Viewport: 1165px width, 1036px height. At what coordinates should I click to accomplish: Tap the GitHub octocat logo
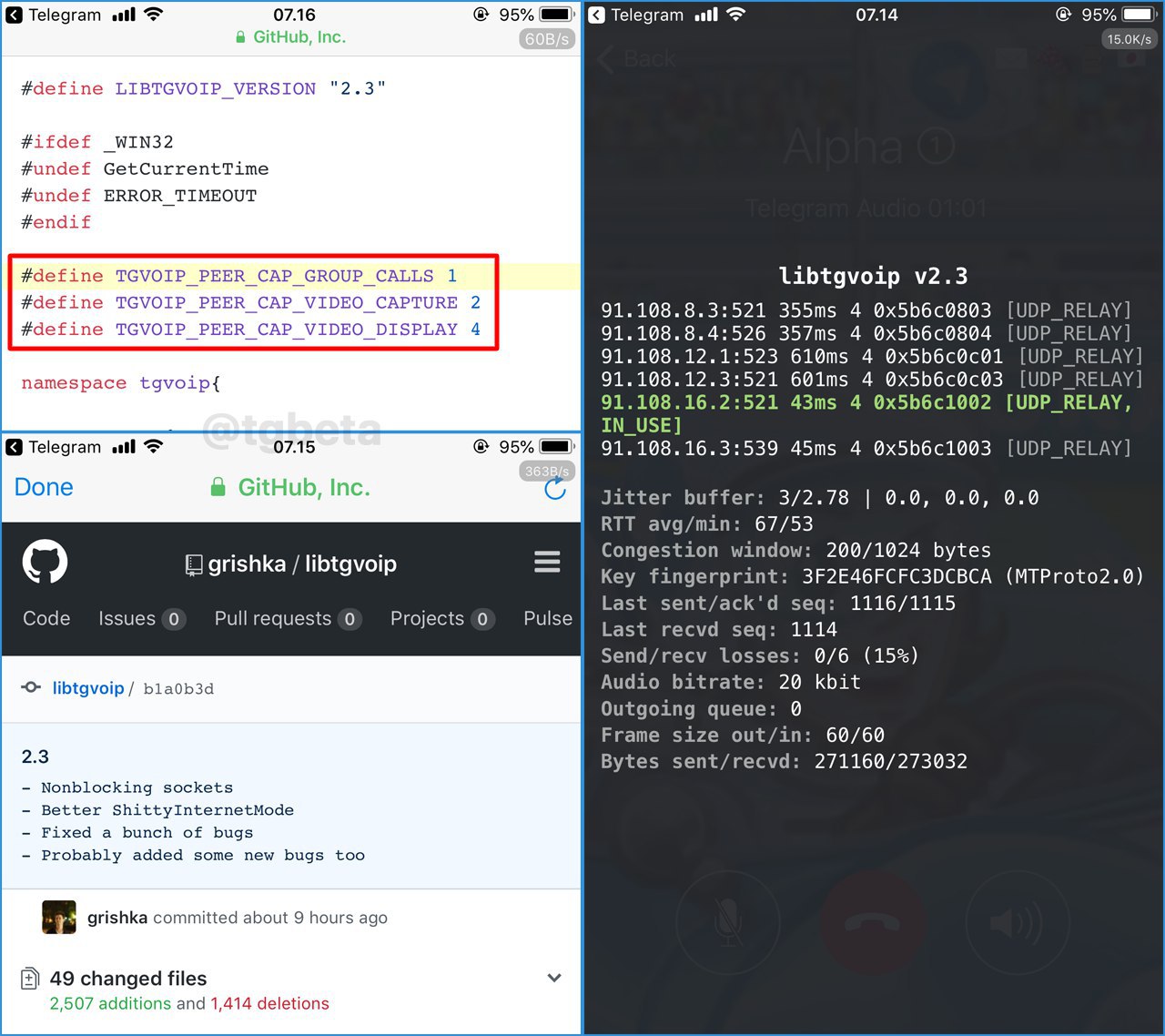click(x=45, y=562)
